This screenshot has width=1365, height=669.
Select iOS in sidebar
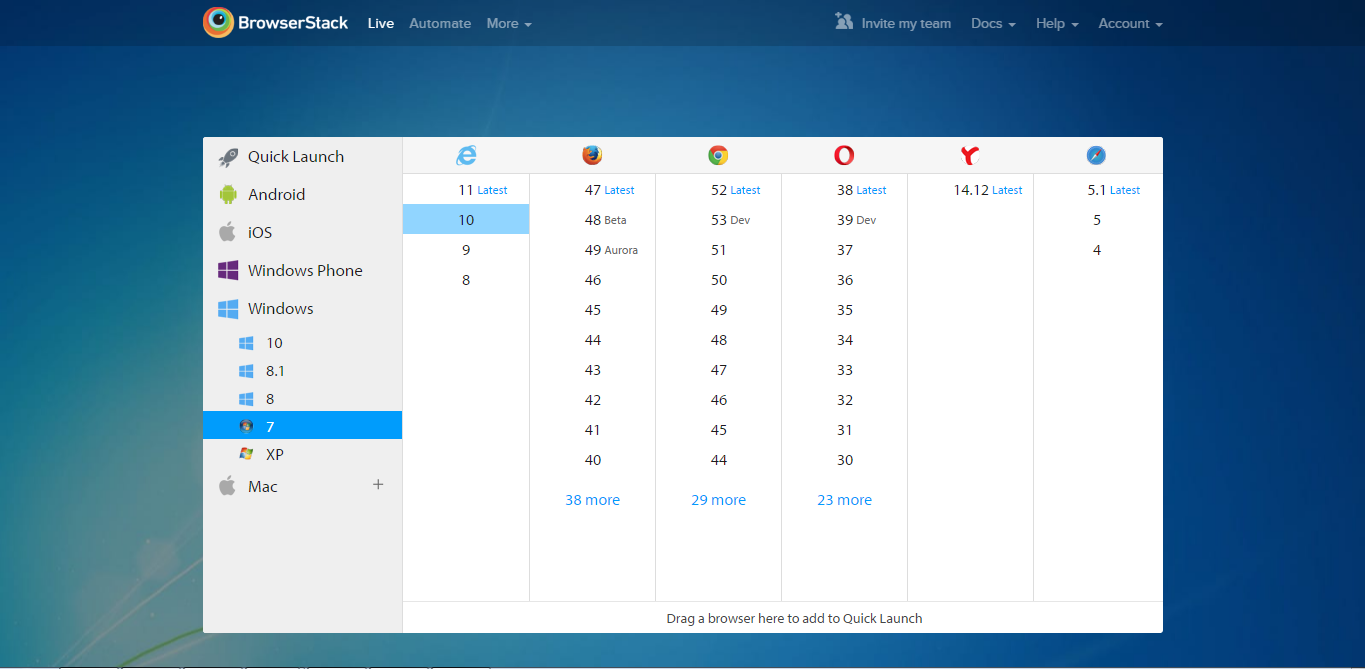(302, 232)
